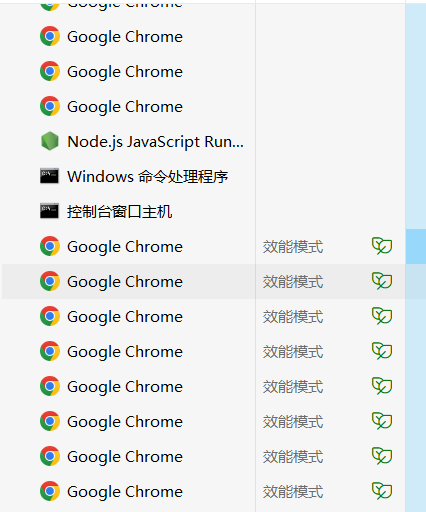Viewport: 426px width, 512px height.
Task: Click the Chrome icon directly below 控制台窗口主机
Action: point(50,246)
